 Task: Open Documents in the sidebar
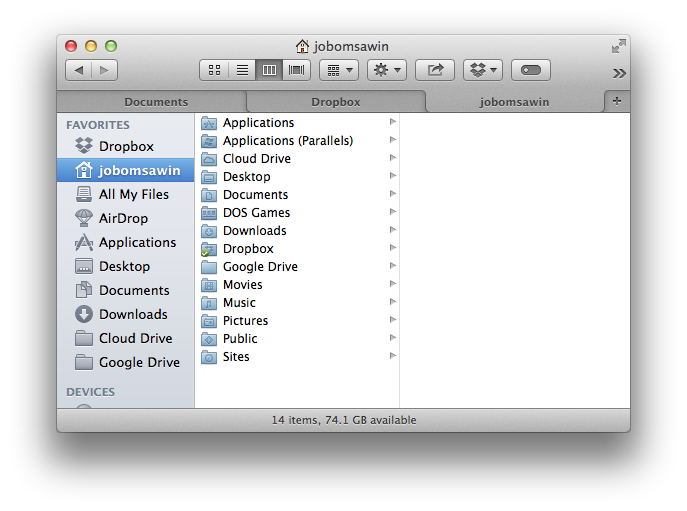(x=126, y=290)
